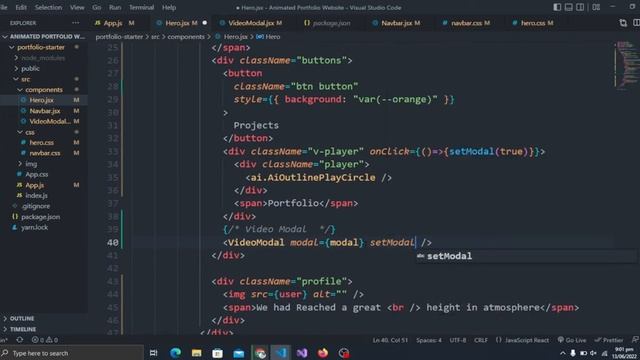Click the sync changes status icon
Screen dimensions: 640x360
pyautogui.click(x=19, y=340)
